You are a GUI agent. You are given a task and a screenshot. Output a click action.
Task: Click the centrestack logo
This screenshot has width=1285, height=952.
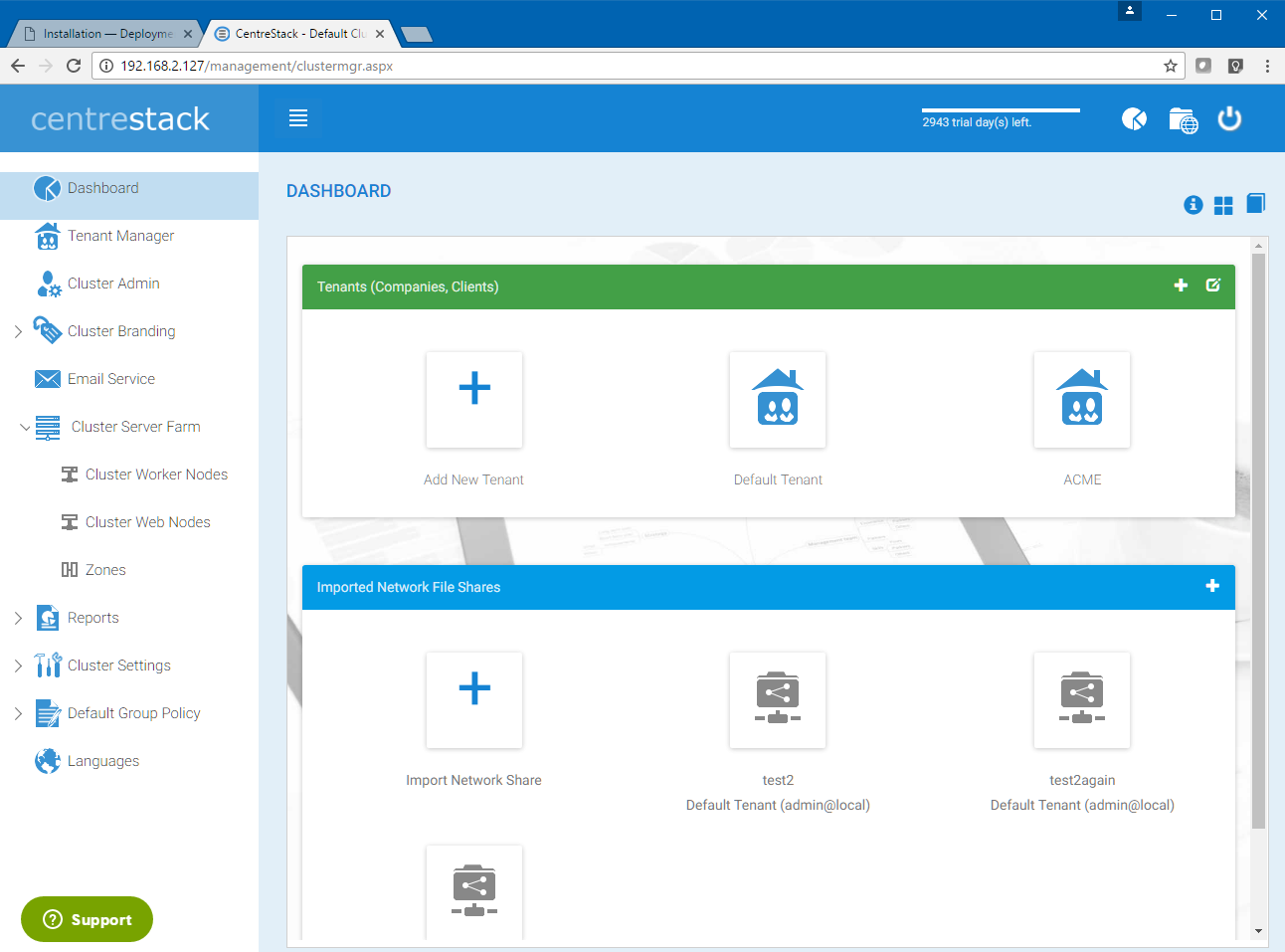tap(120, 119)
